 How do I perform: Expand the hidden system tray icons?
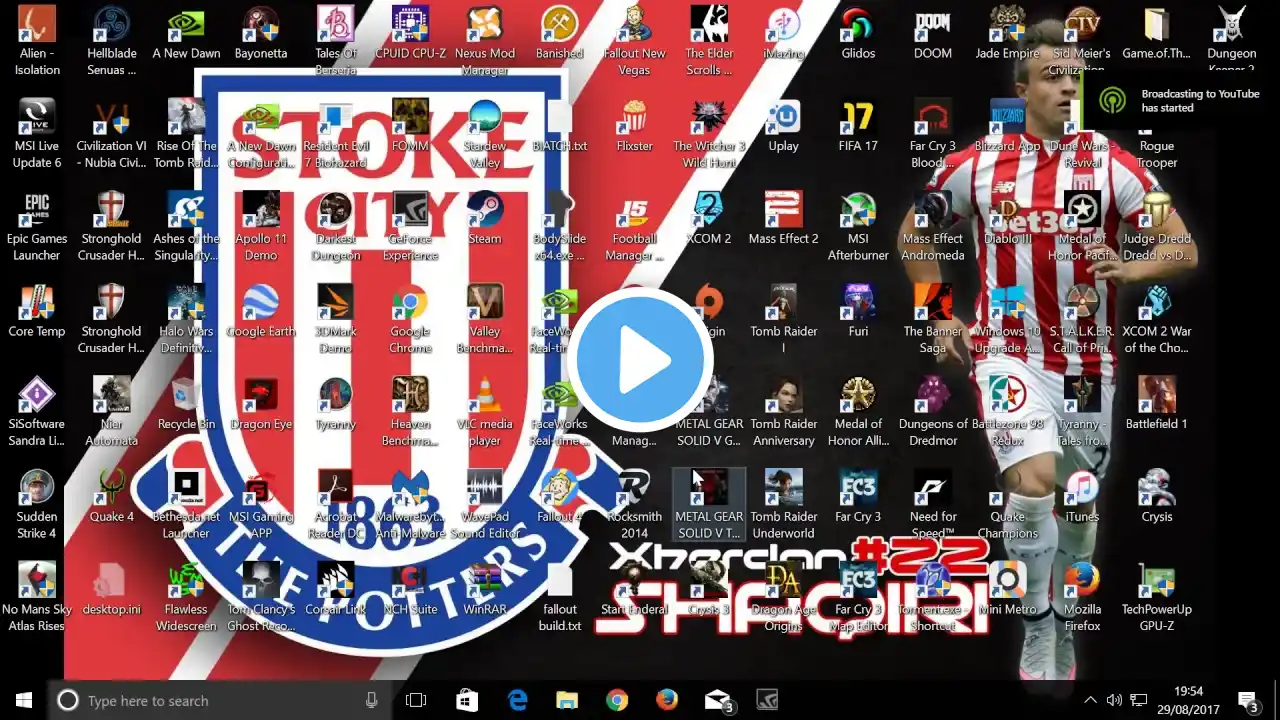pyautogui.click(x=1090, y=700)
